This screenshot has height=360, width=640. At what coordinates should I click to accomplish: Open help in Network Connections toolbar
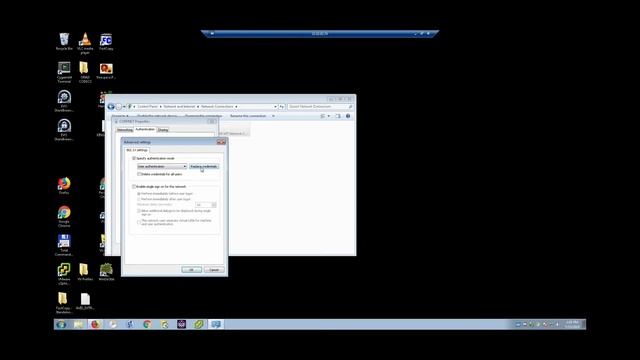click(348, 116)
